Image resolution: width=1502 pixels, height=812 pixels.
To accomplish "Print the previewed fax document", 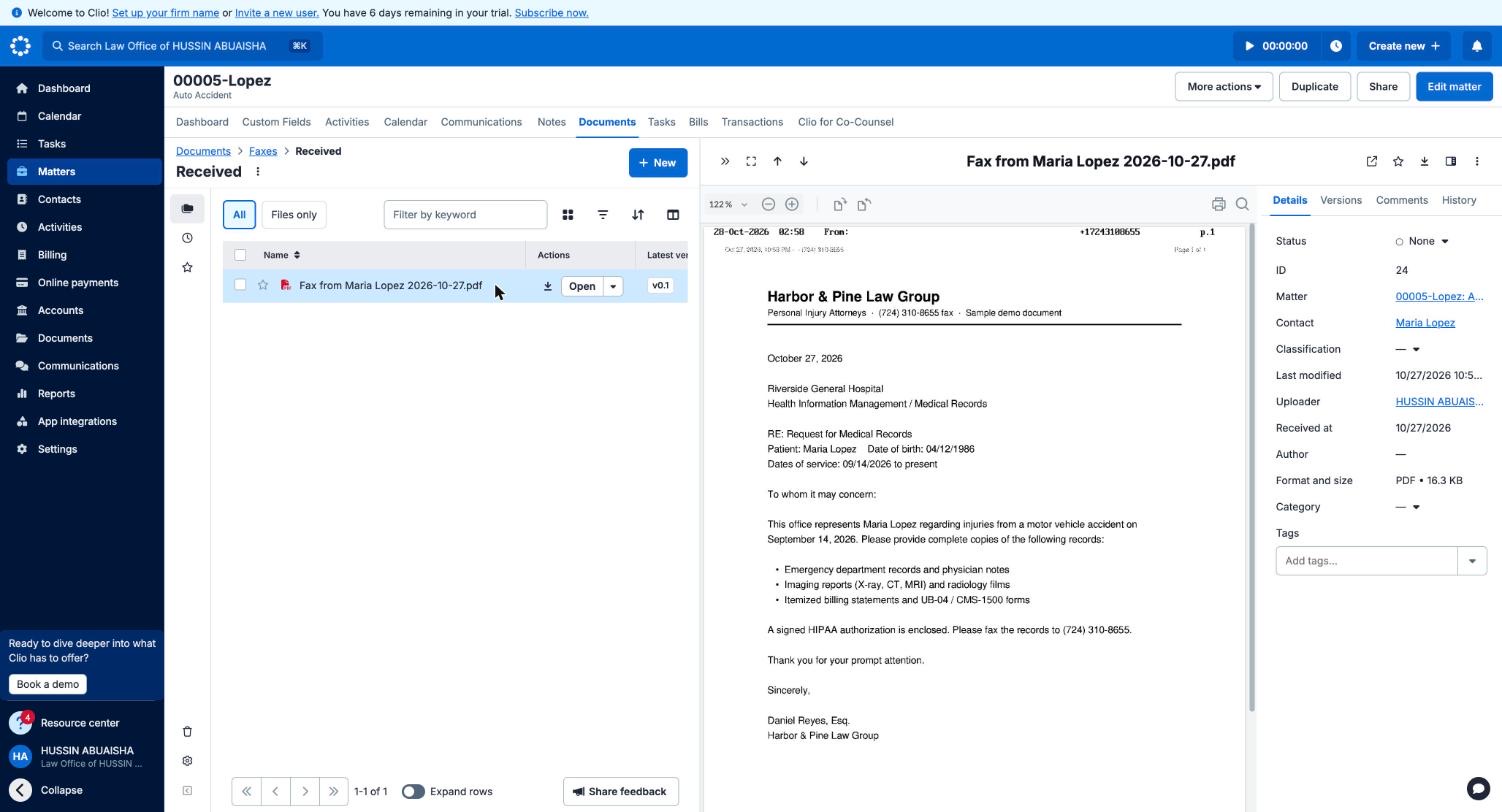I will pos(1218,204).
